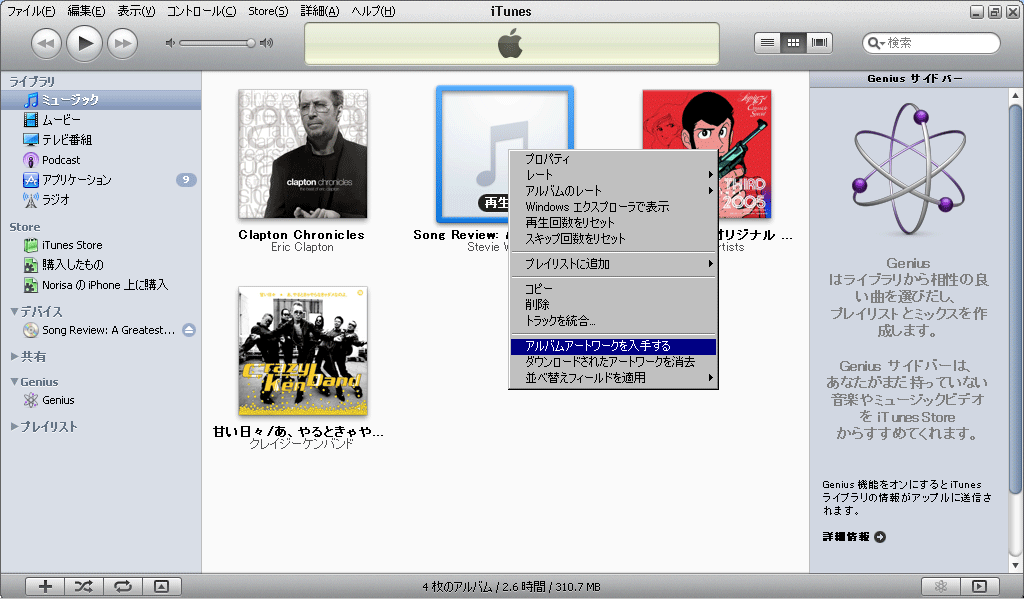
Task: Choose スキップ回数をリセット
Action: point(613,239)
